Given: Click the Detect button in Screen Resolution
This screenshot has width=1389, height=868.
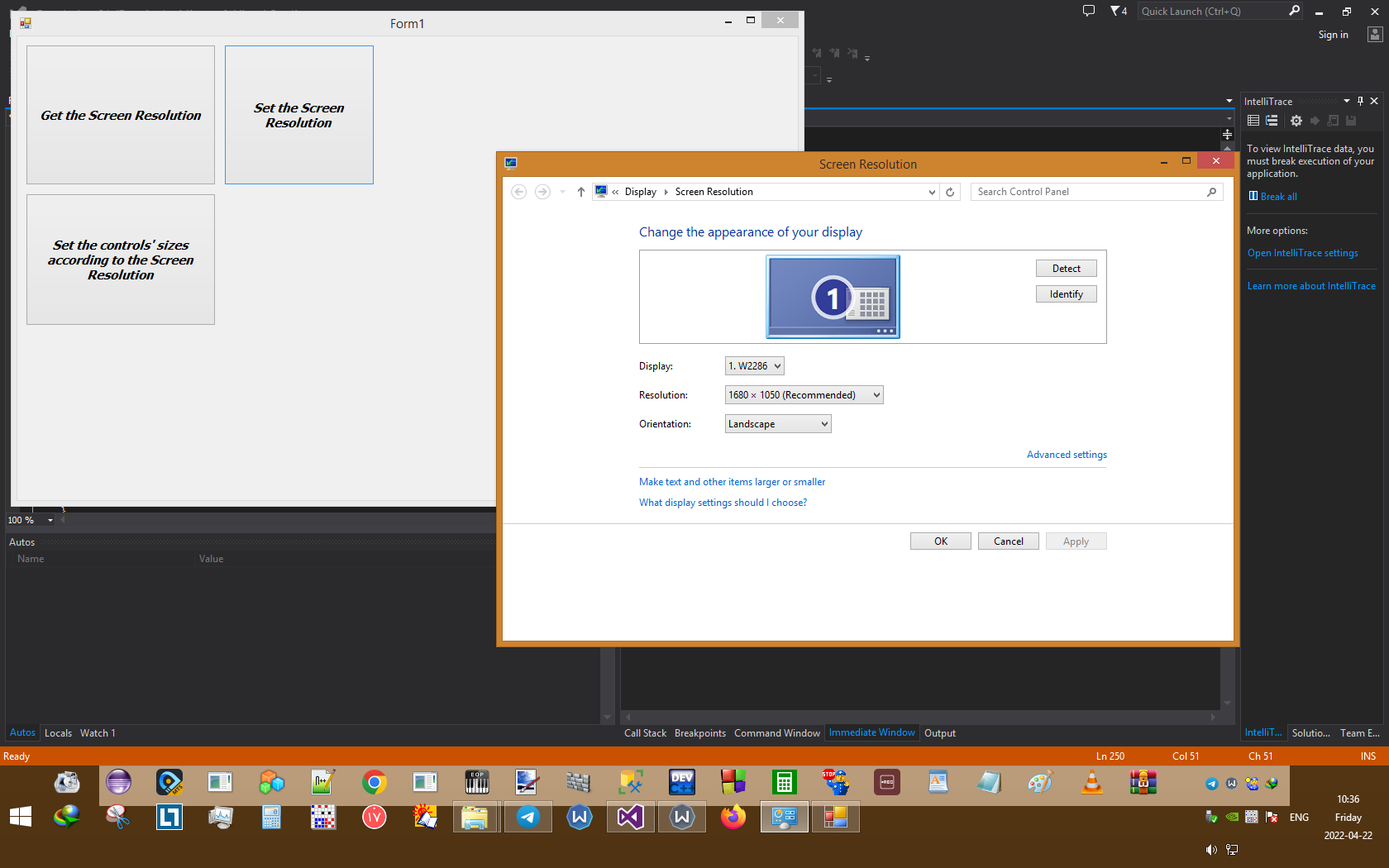Looking at the screenshot, I should pos(1067,269).
